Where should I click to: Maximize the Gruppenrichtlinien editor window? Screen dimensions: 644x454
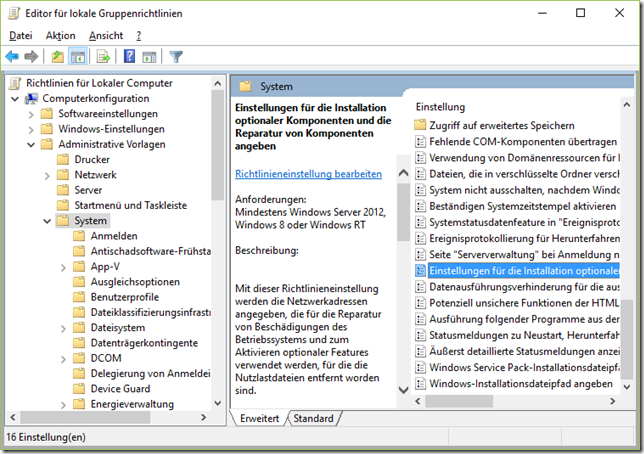[x=580, y=13]
